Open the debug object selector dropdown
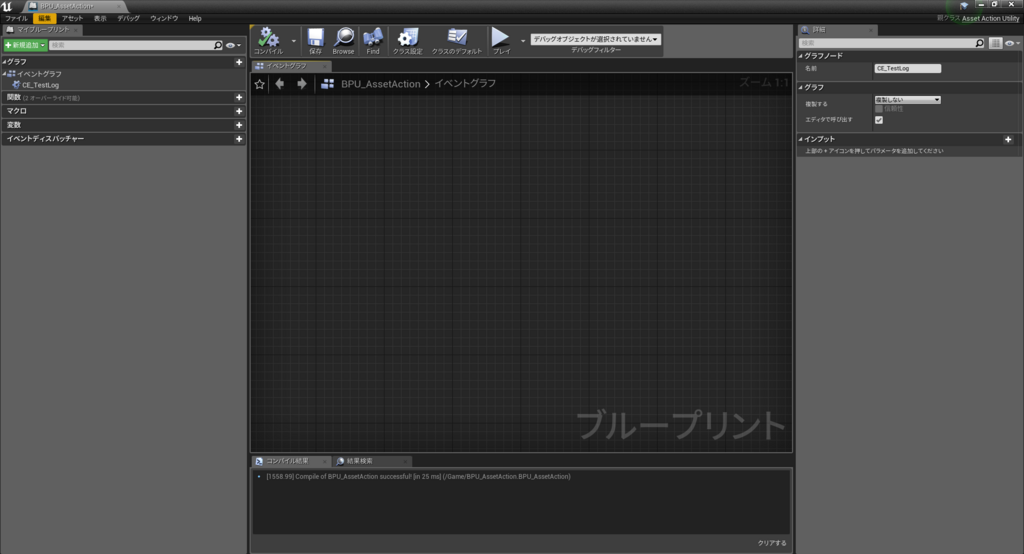 596,39
